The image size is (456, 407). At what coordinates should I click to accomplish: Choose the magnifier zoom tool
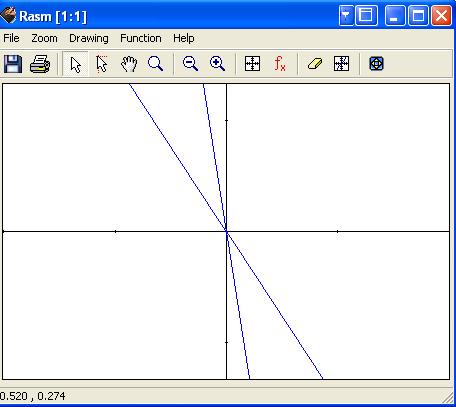(155, 64)
